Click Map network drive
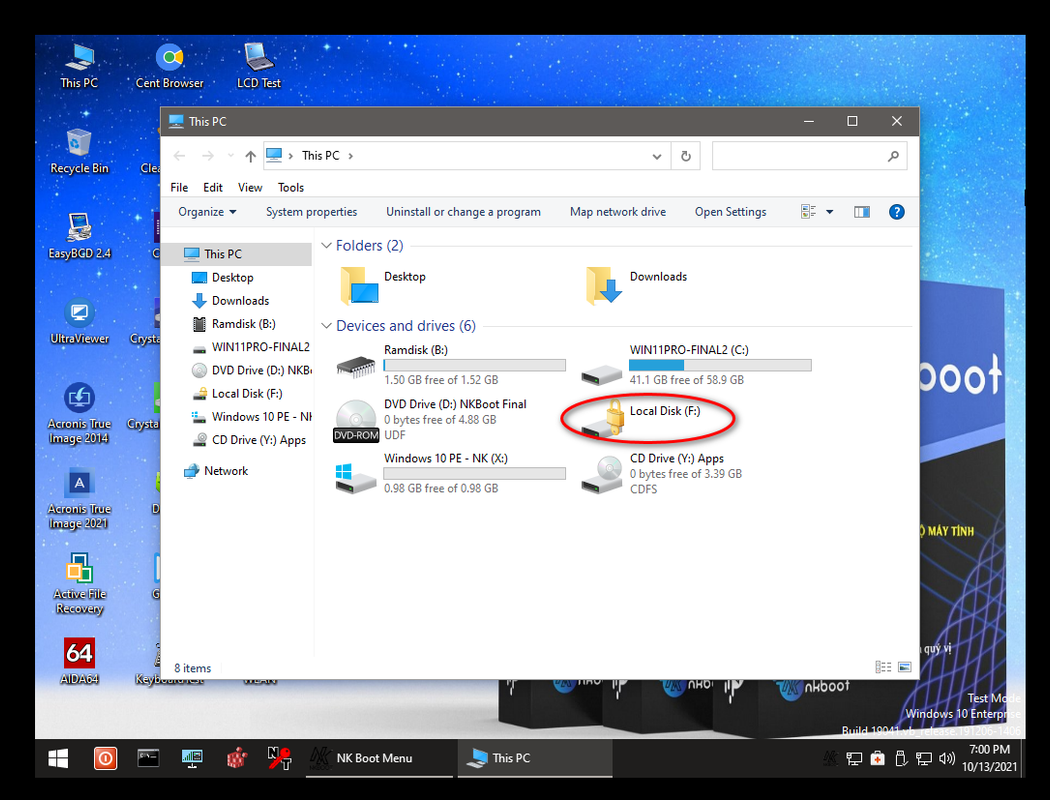Image resolution: width=1050 pixels, height=800 pixels. (x=617, y=212)
